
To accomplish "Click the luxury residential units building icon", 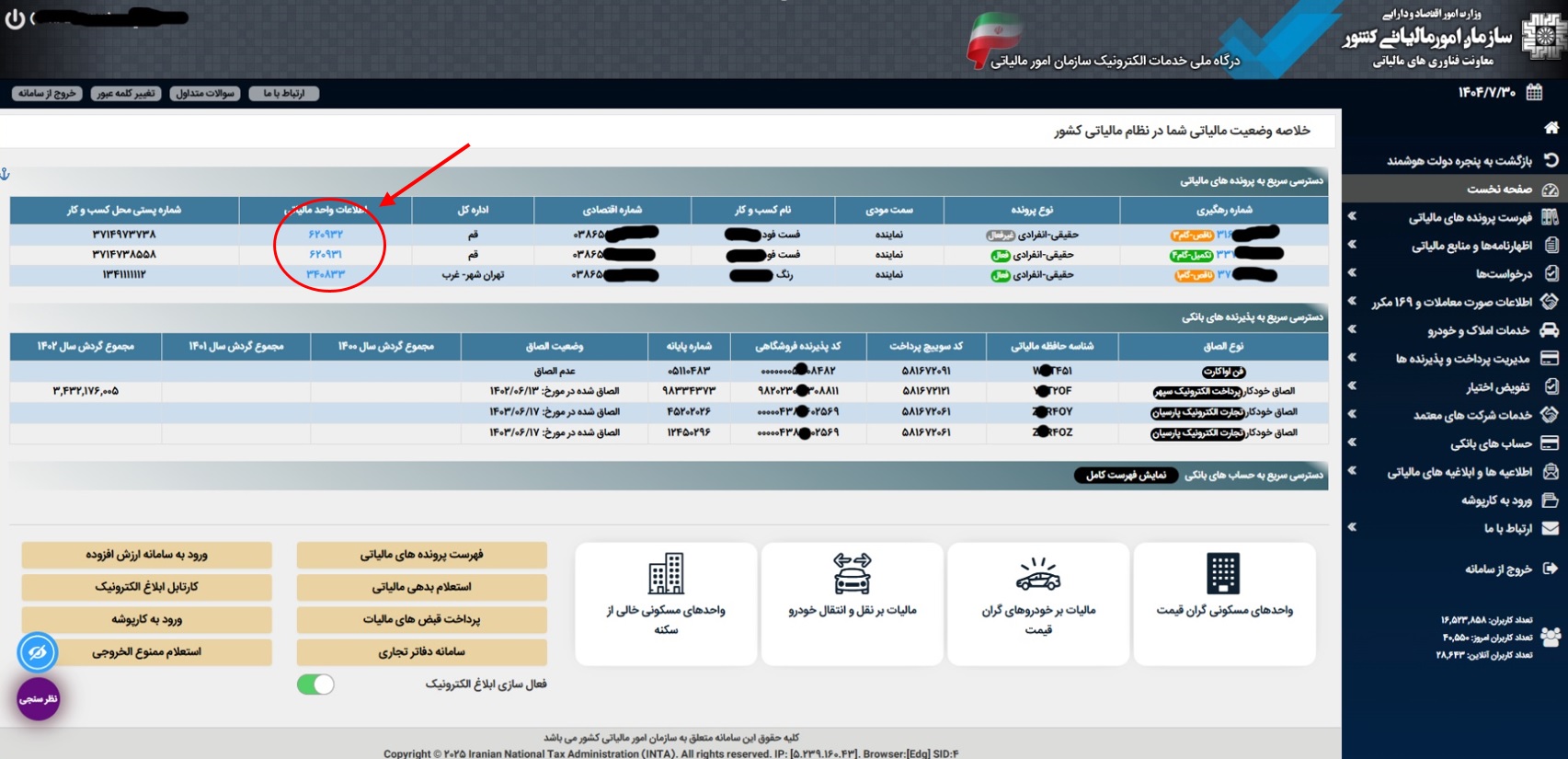I will [x=1223, y=574].
